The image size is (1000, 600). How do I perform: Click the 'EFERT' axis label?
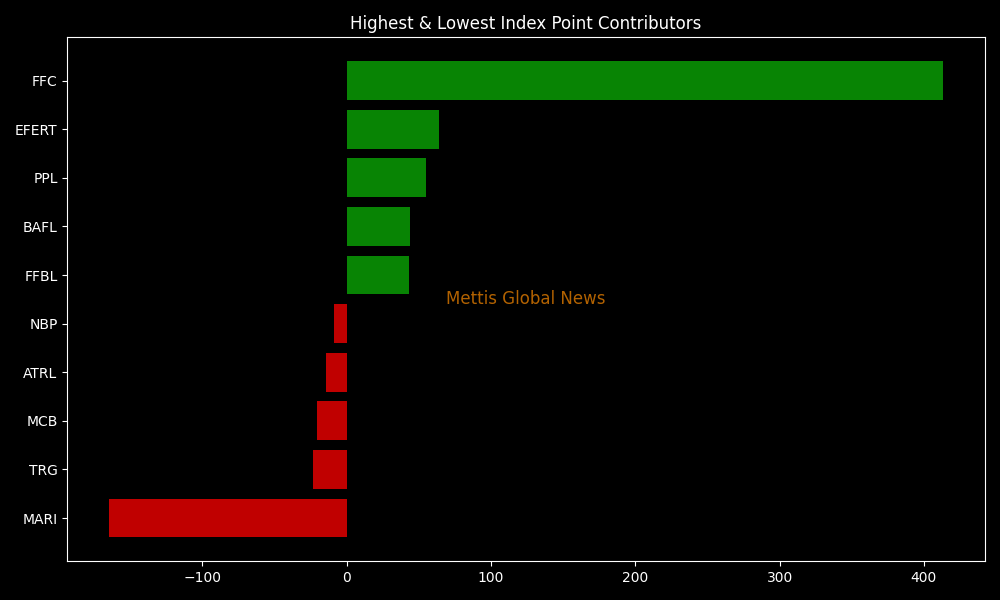[x=36, y=130]
